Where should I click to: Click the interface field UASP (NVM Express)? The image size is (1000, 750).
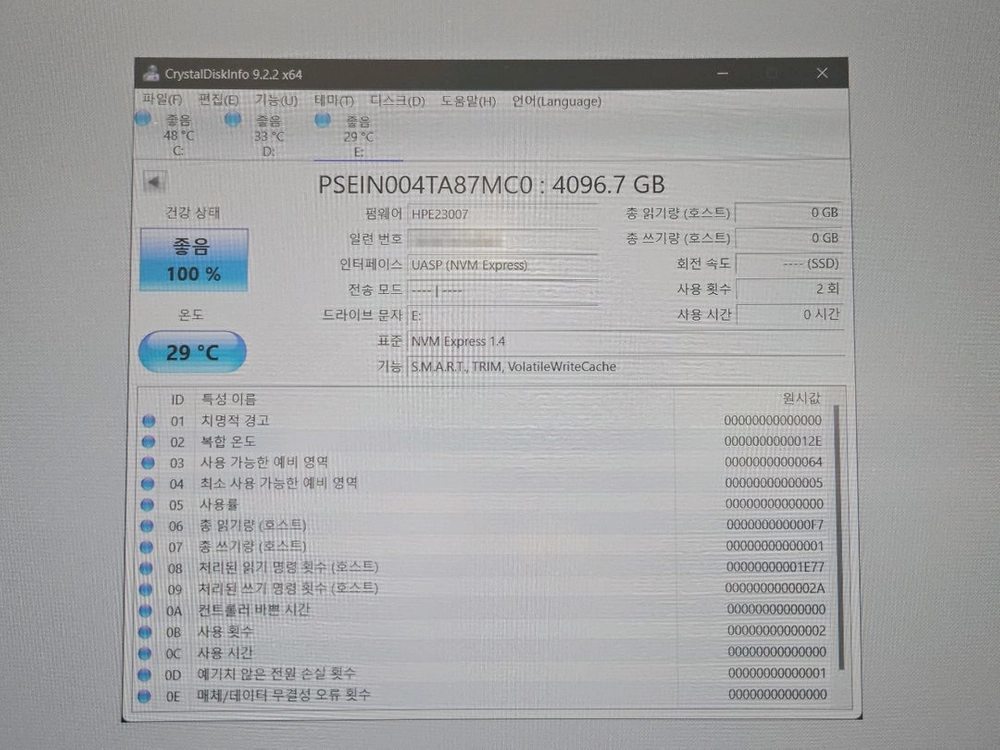pyautogui.click(x=503, y=265)
